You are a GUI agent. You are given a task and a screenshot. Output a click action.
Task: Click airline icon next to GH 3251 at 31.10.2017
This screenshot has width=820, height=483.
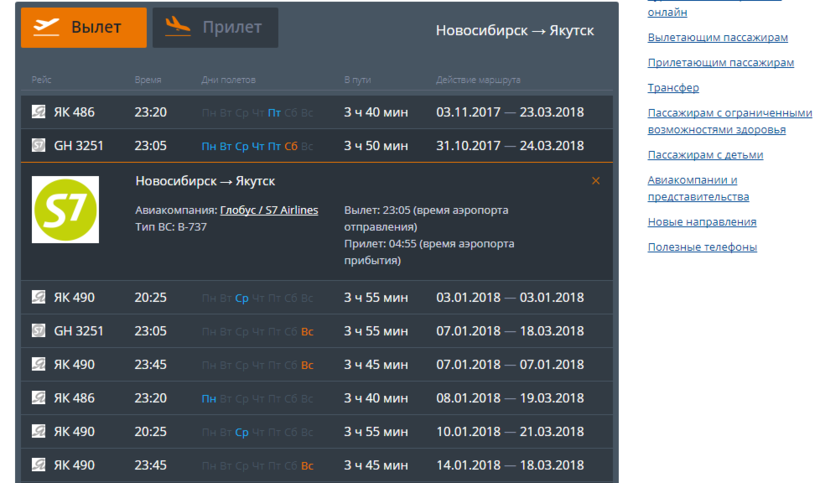point(39,146)
